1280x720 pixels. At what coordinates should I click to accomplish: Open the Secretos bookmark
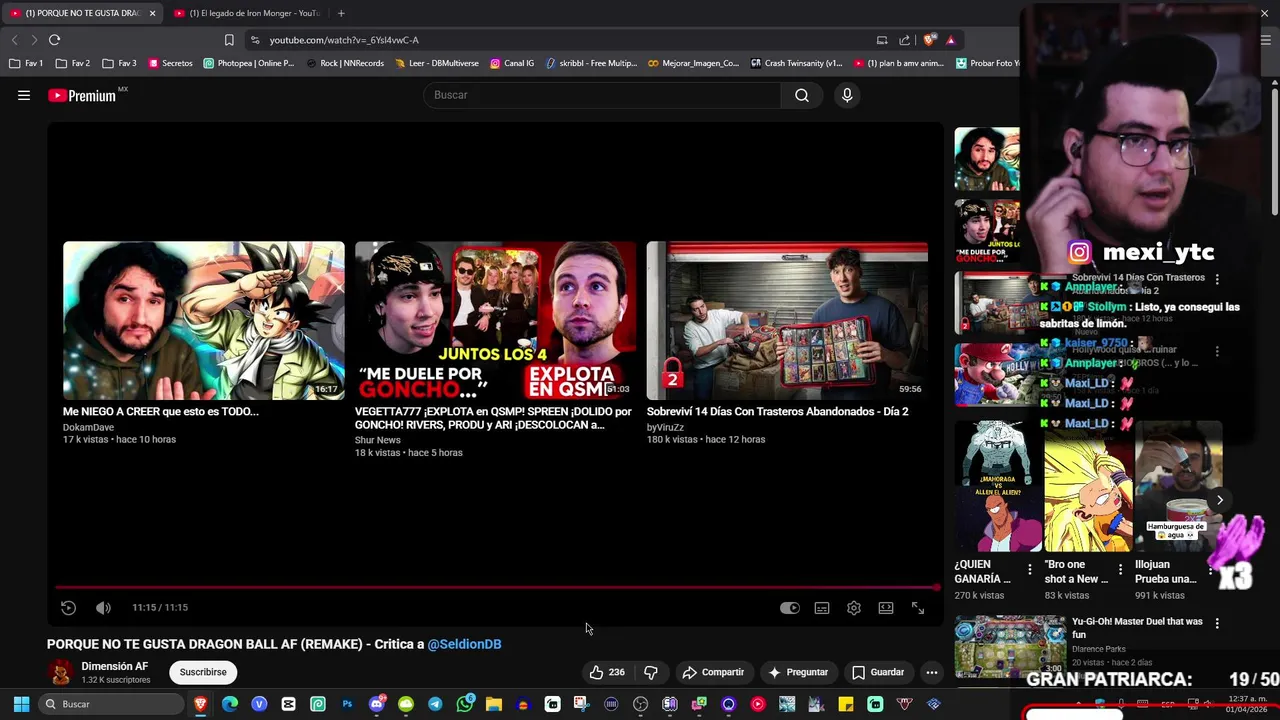(170, 63)
